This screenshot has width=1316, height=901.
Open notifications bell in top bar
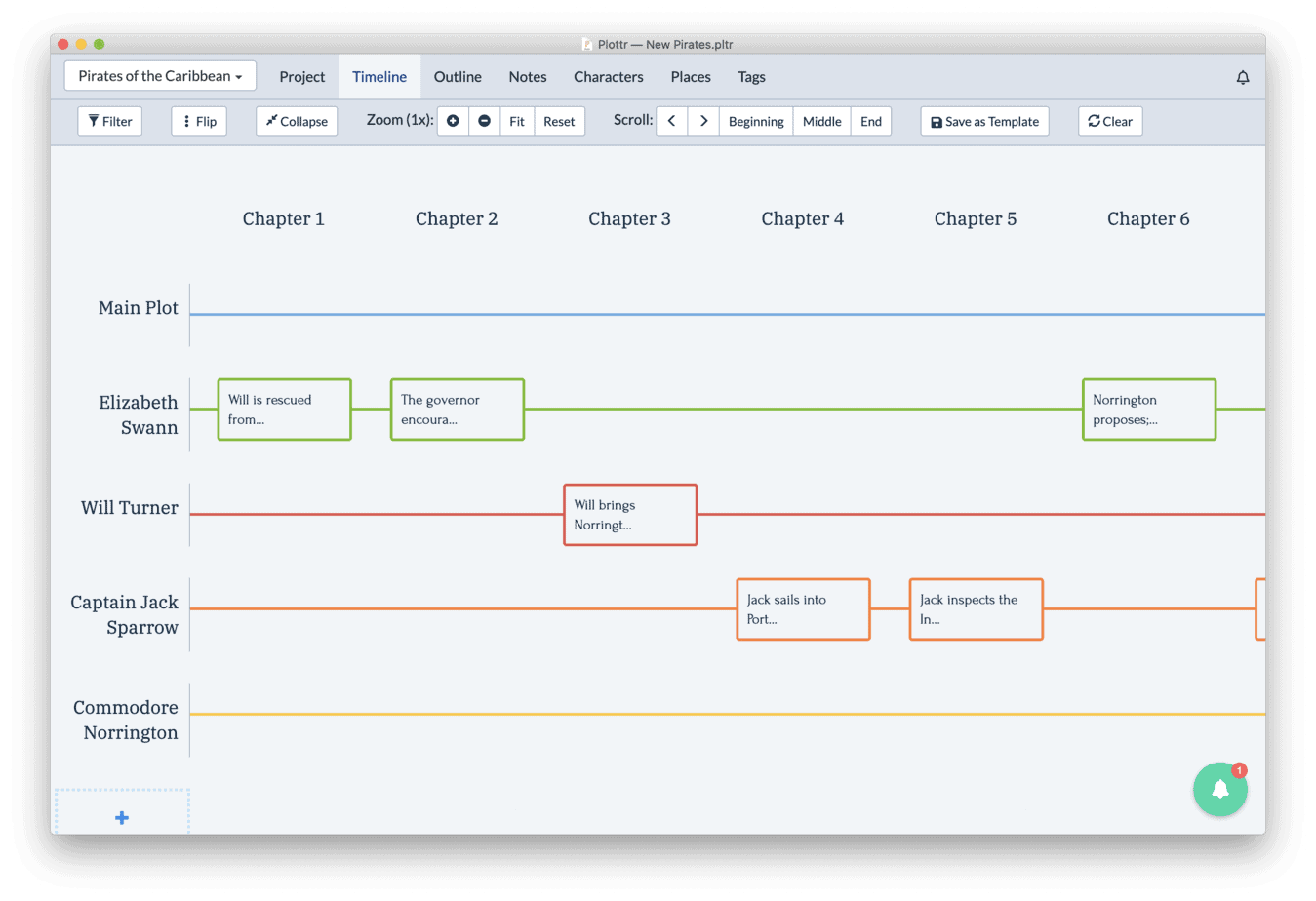click(x=1243, y=77)
